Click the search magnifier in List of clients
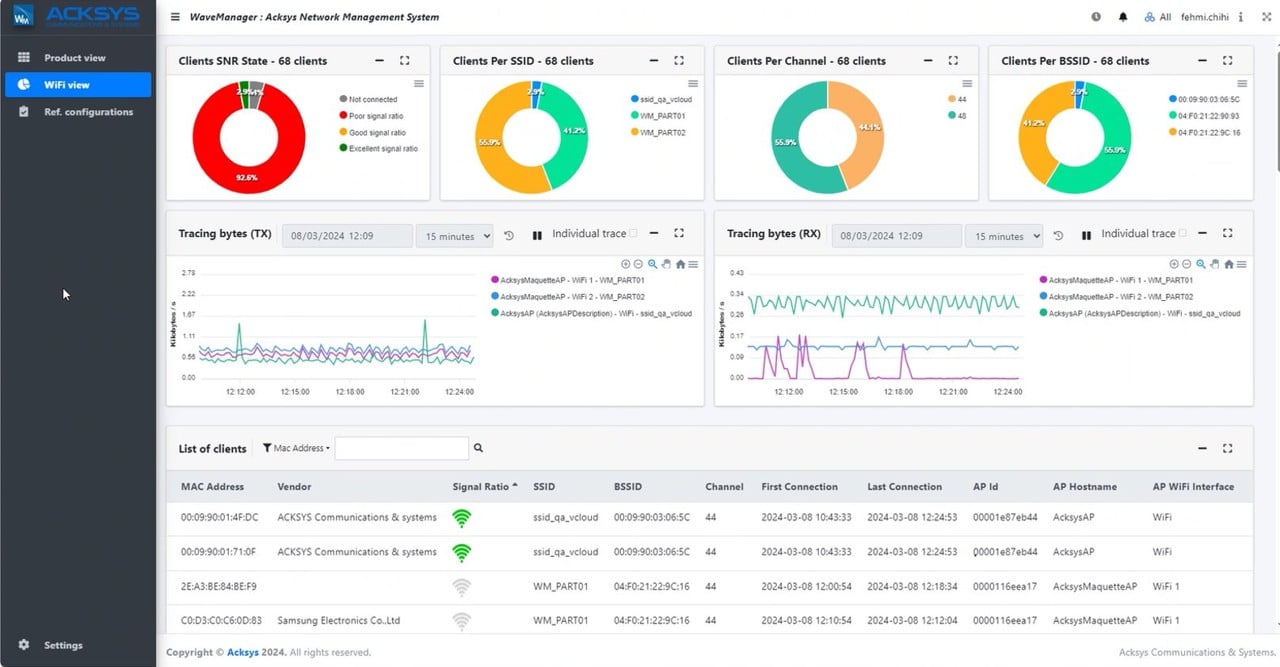This screenshot has height=667, width=1280. [x=479, y=449]
